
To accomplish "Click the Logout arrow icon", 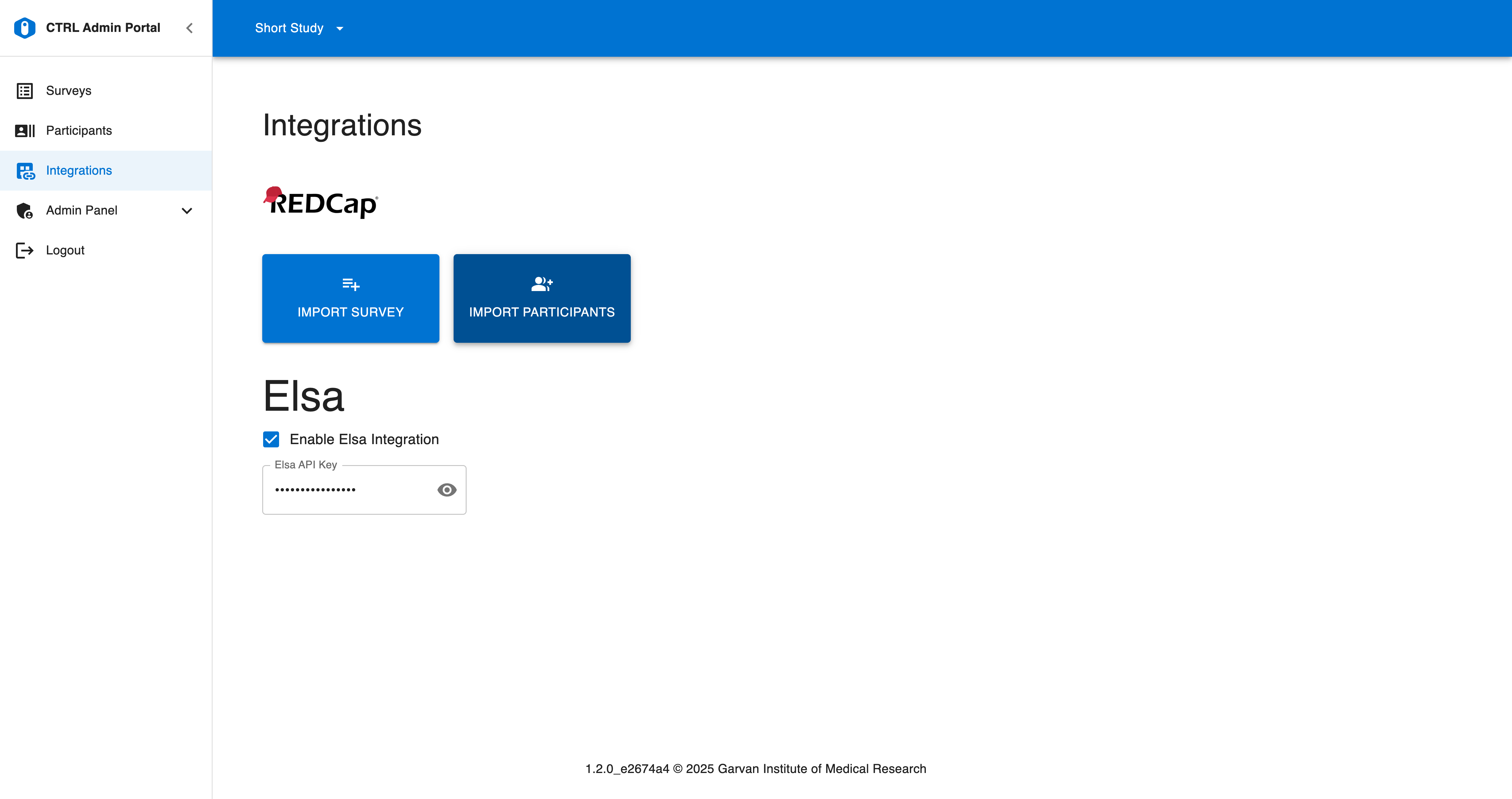I will pyautogui.click(x=25, y=250).
